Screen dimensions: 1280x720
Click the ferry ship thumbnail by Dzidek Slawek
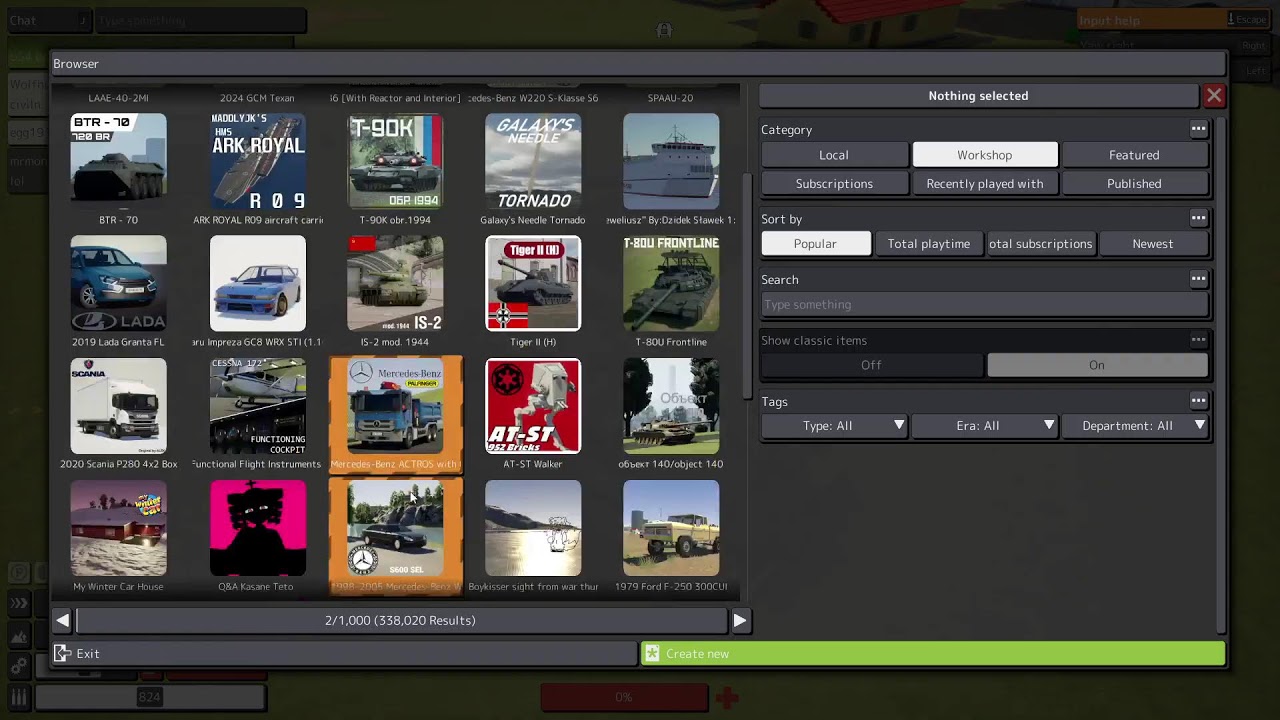(671, 161)
